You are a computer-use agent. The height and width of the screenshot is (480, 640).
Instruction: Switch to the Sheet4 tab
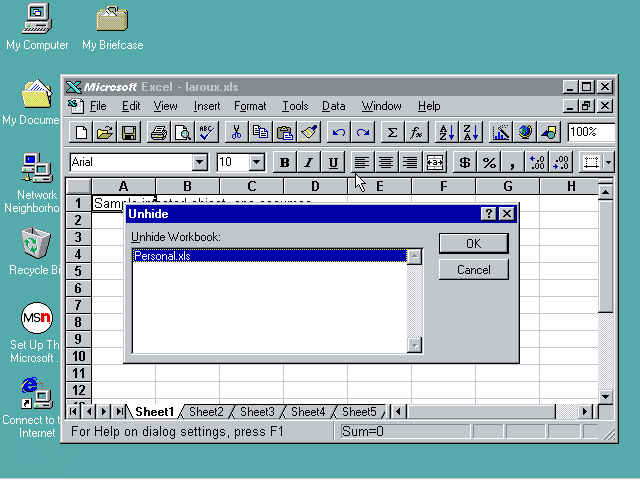pos(308,412)
